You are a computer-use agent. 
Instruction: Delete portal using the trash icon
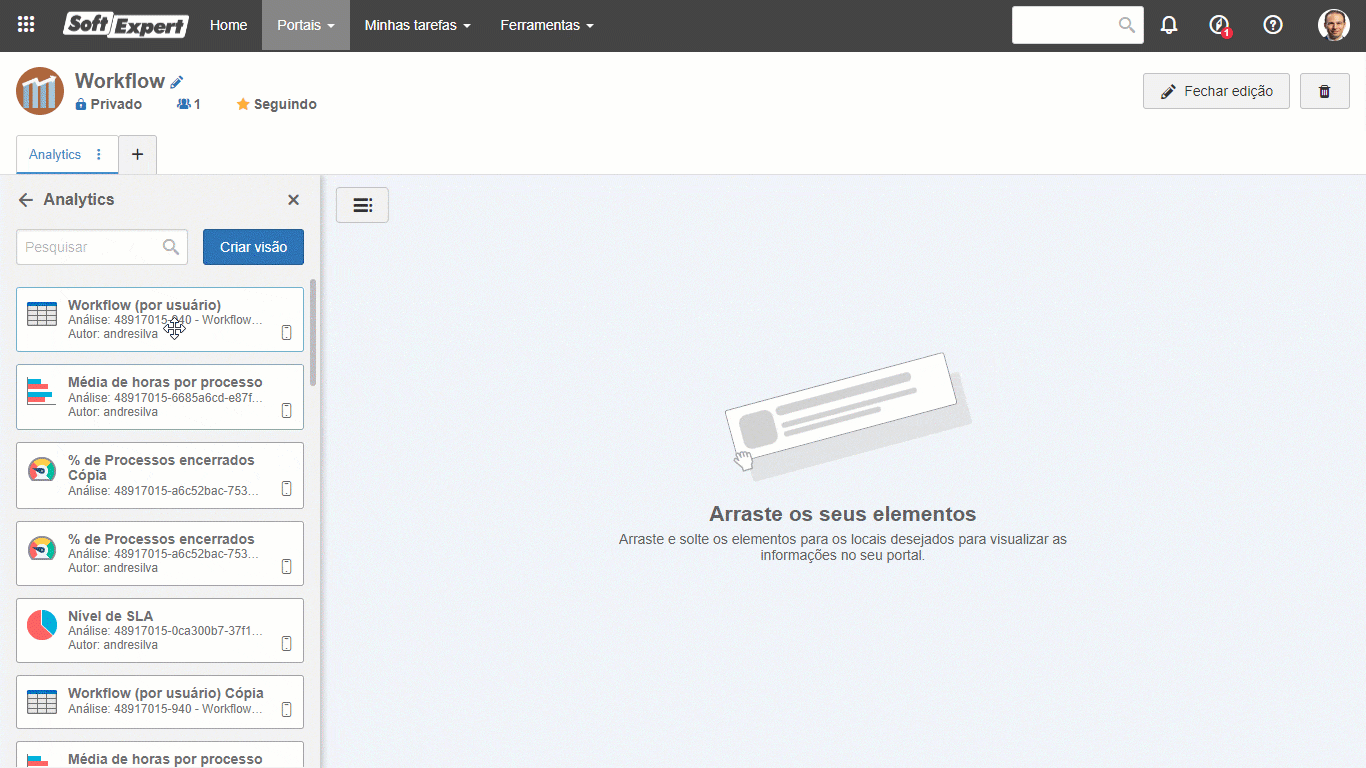(x=1324, y=91)
